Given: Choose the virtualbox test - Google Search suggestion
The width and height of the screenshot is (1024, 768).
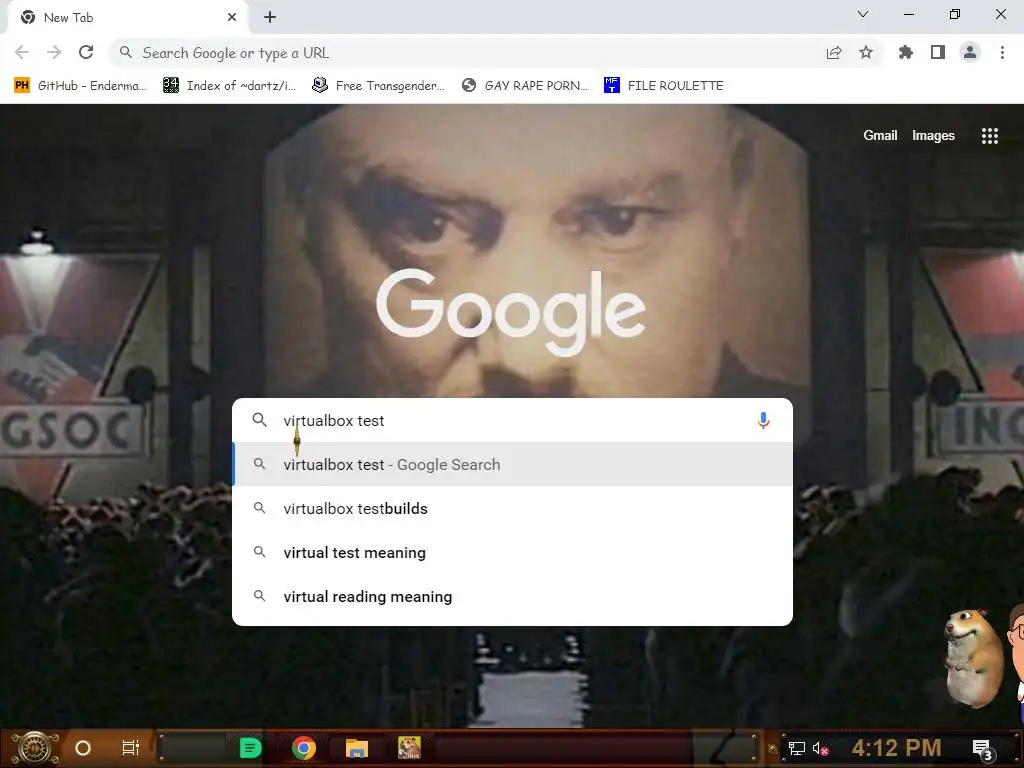Looking at the screenshot, I should pyautogui.click(x=513, y=464).
